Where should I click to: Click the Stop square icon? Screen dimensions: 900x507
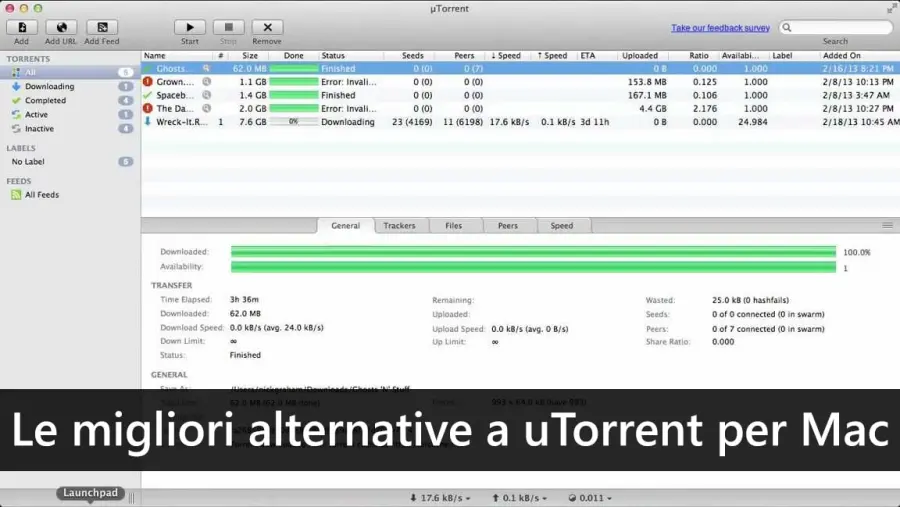coord(228,27)
